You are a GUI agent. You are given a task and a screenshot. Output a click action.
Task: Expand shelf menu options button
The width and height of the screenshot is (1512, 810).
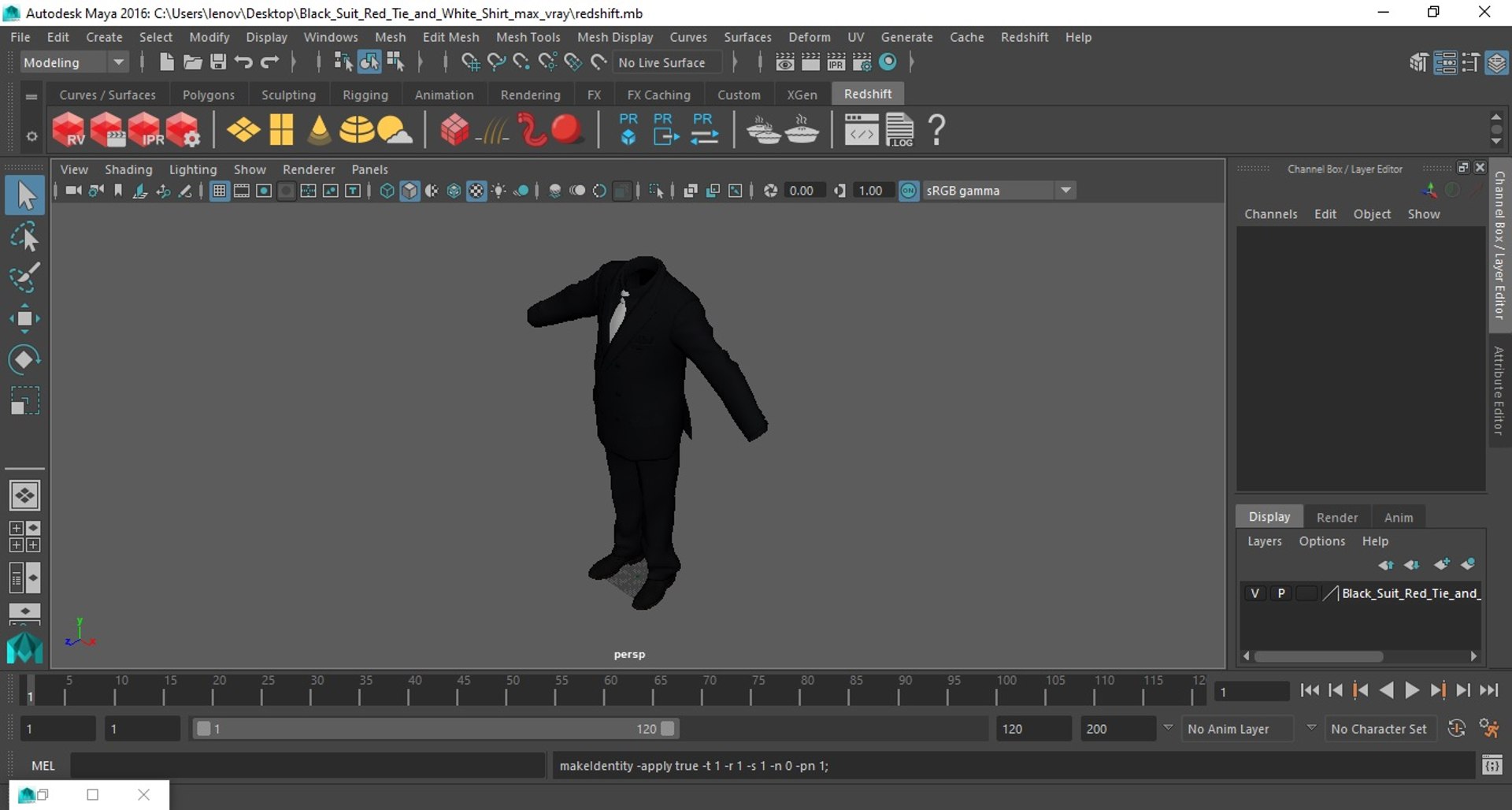tap(31, 136)
